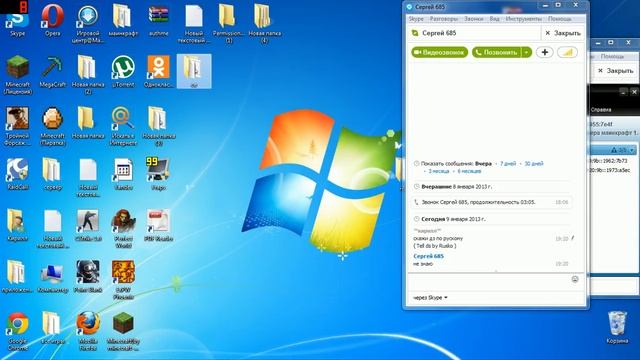Open Помощь menu in the Сергей 685 window
This screenshot has width=640, height=360.
(x=560, y=19)
